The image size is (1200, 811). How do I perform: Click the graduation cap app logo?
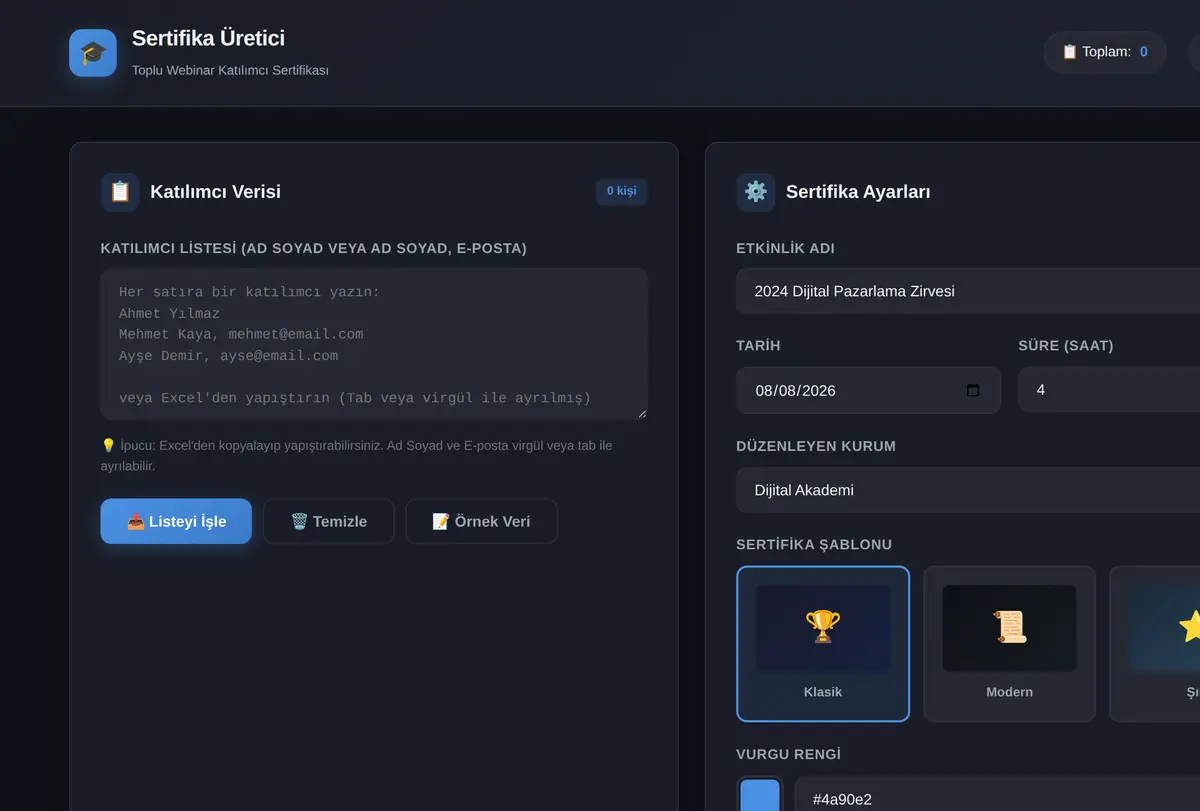click(x=93, y=53)
